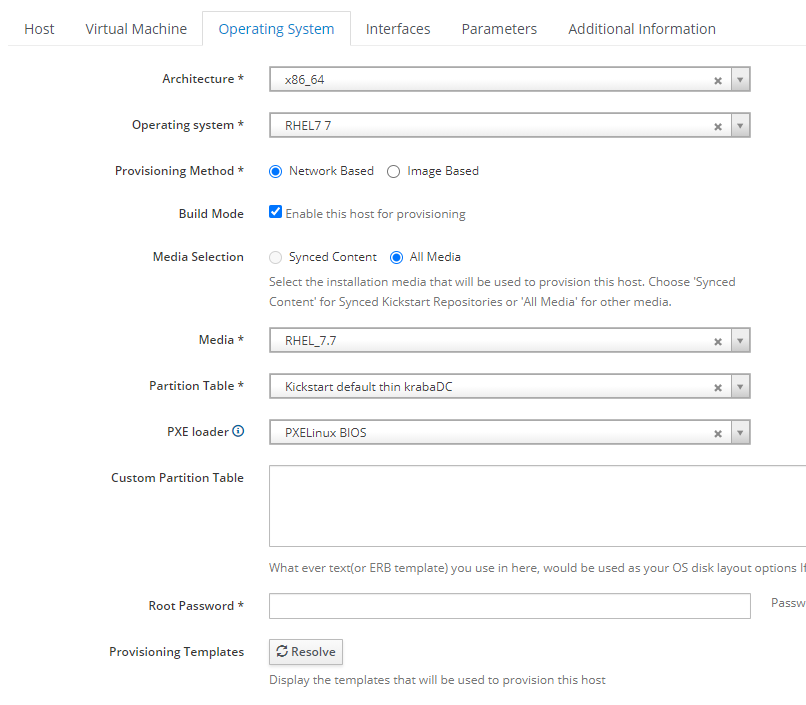
Task: Select Image Based provisioning method
Action: (x=393, y=171)
